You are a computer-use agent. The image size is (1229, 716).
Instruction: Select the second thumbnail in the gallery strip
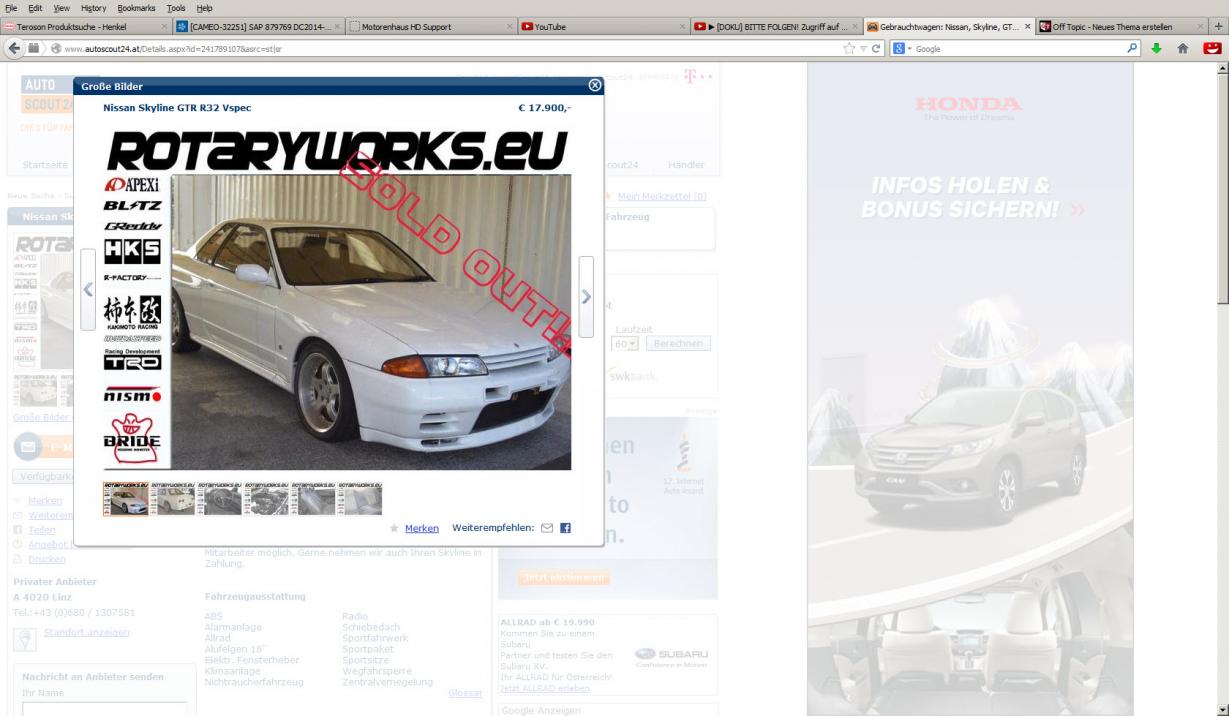click(x=172, y=498)
